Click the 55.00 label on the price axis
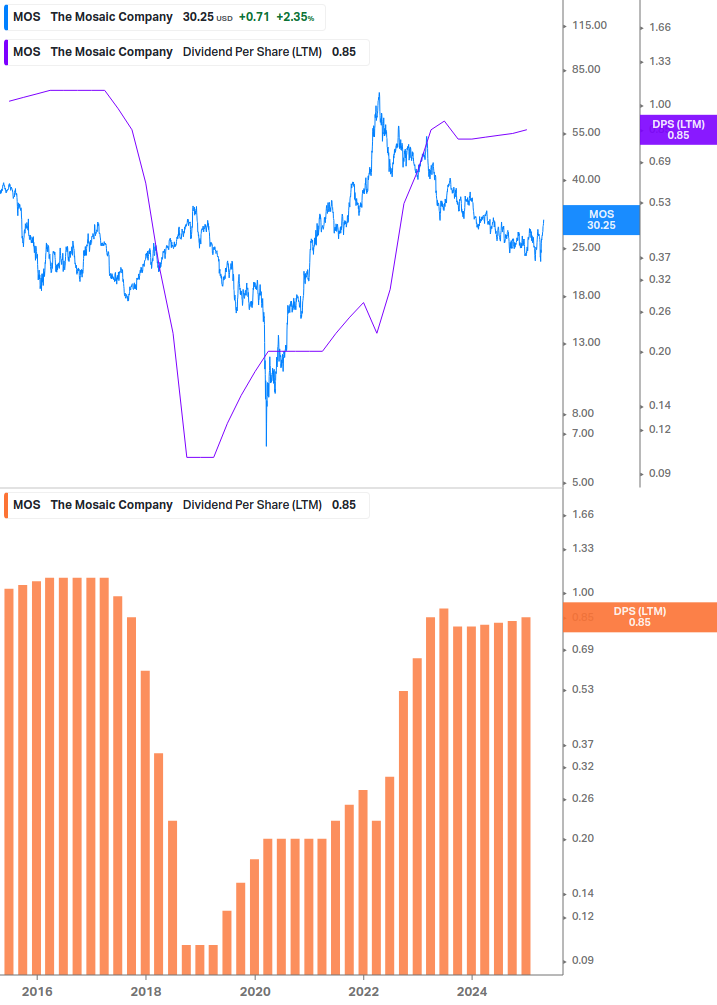717x1005 pixels. click(586, 133)
